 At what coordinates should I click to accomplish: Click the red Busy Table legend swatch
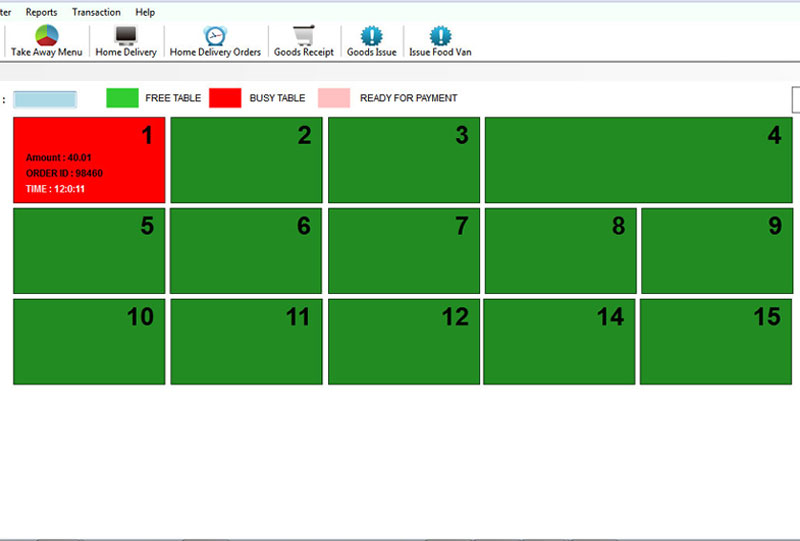(225, 98)
